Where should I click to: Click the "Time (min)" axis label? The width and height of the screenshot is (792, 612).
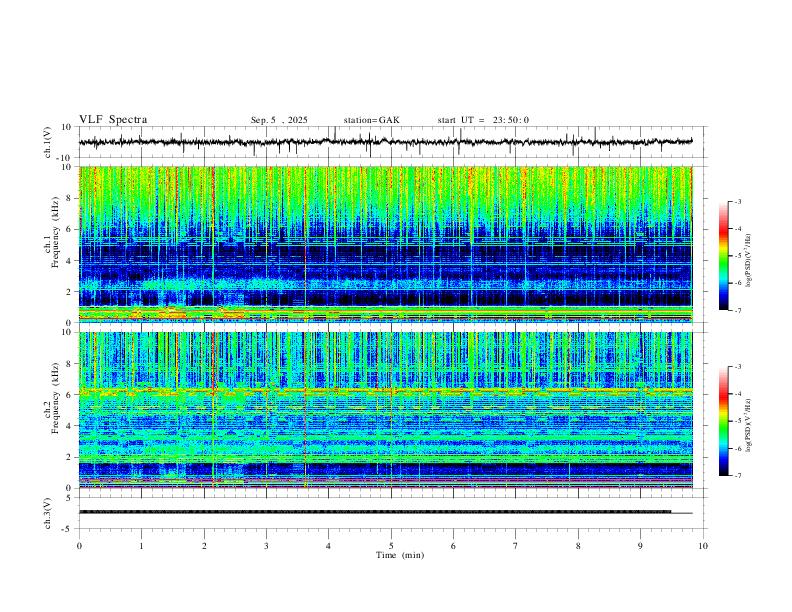coord(400,555)
